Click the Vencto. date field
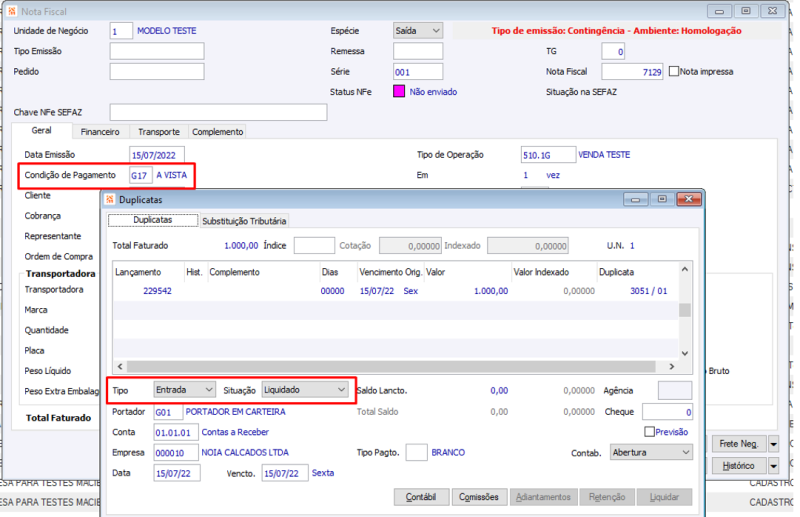The image size is (800, 517). pyautogui.click(x=285, y=473)
